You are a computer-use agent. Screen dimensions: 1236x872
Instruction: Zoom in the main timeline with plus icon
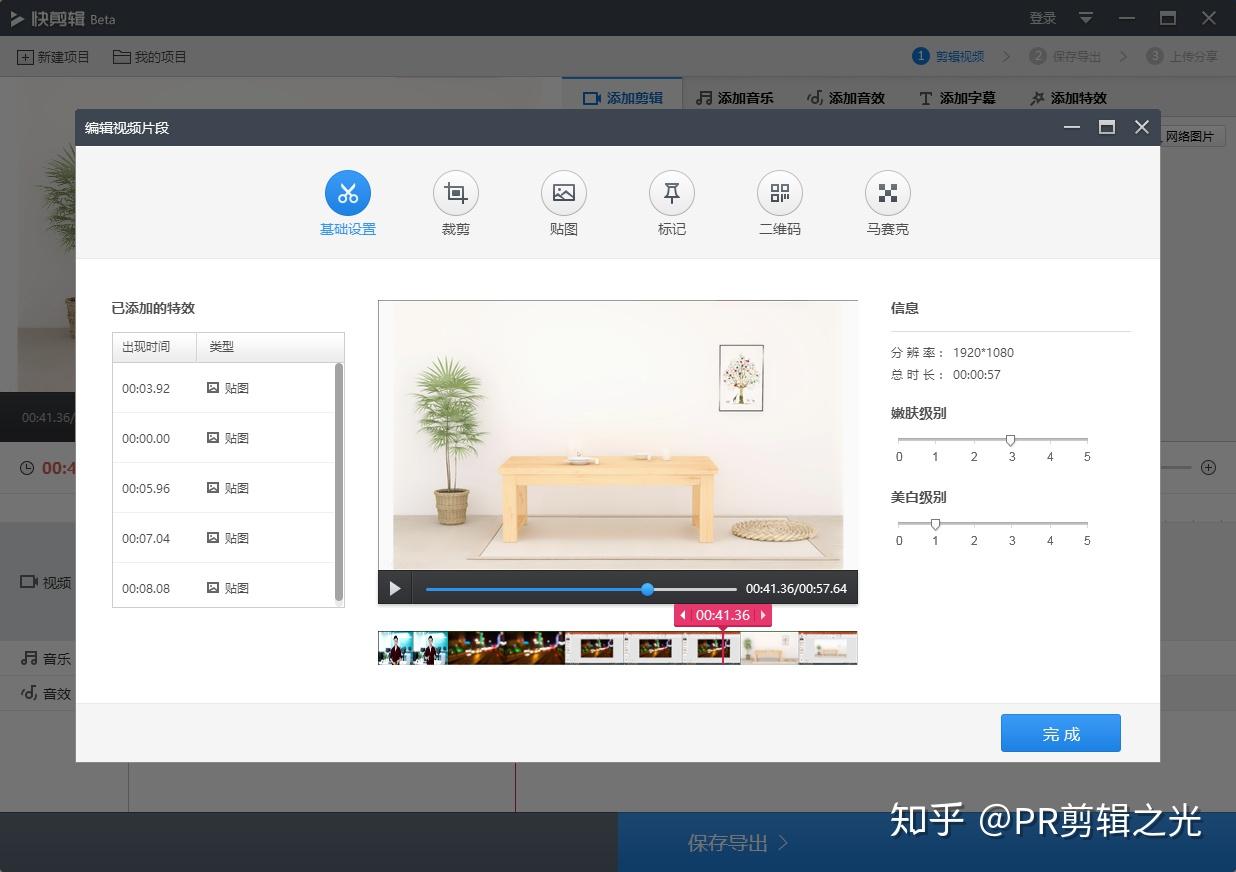point(1208,467)
